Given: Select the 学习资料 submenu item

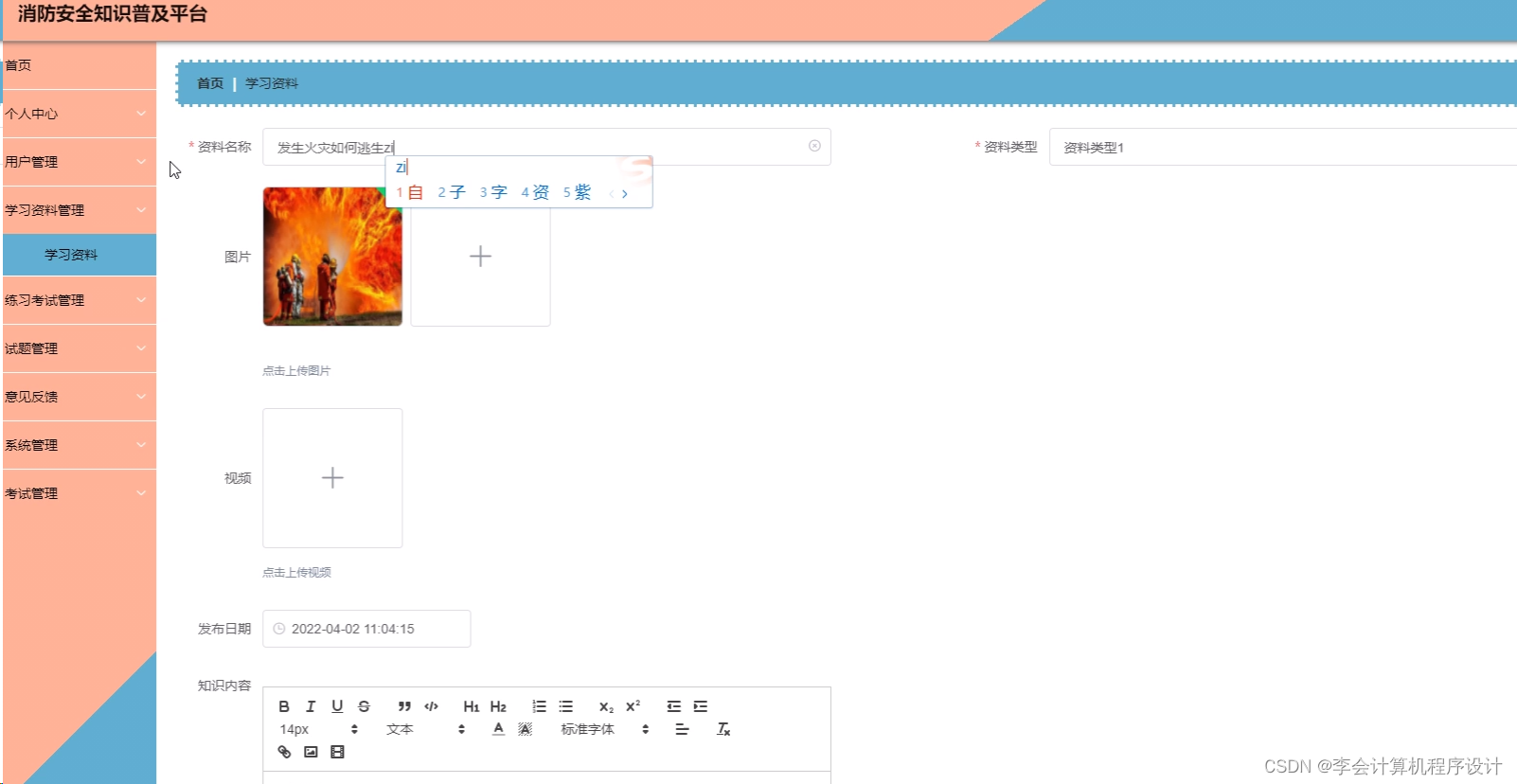Looking at the screenshot, I should pyautogui.click(x=80, y=255).
